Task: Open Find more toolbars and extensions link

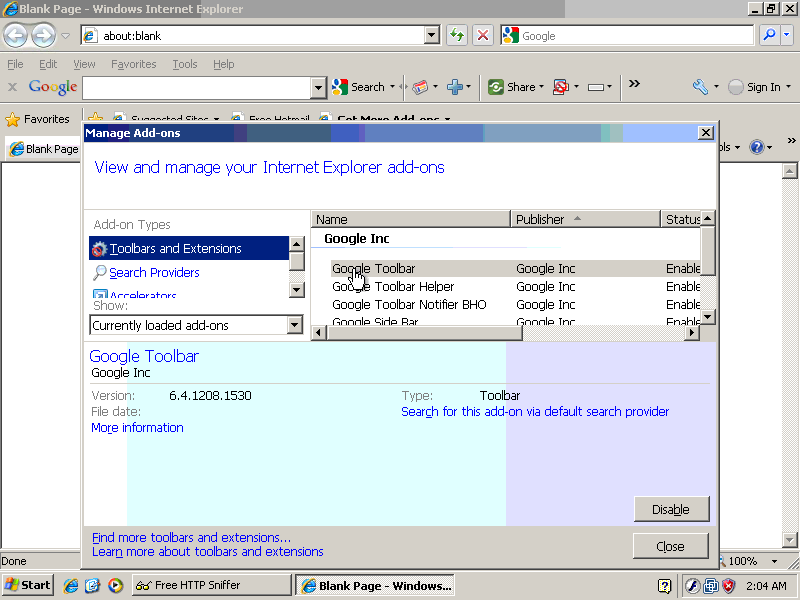Action: (x=191, y=538)
